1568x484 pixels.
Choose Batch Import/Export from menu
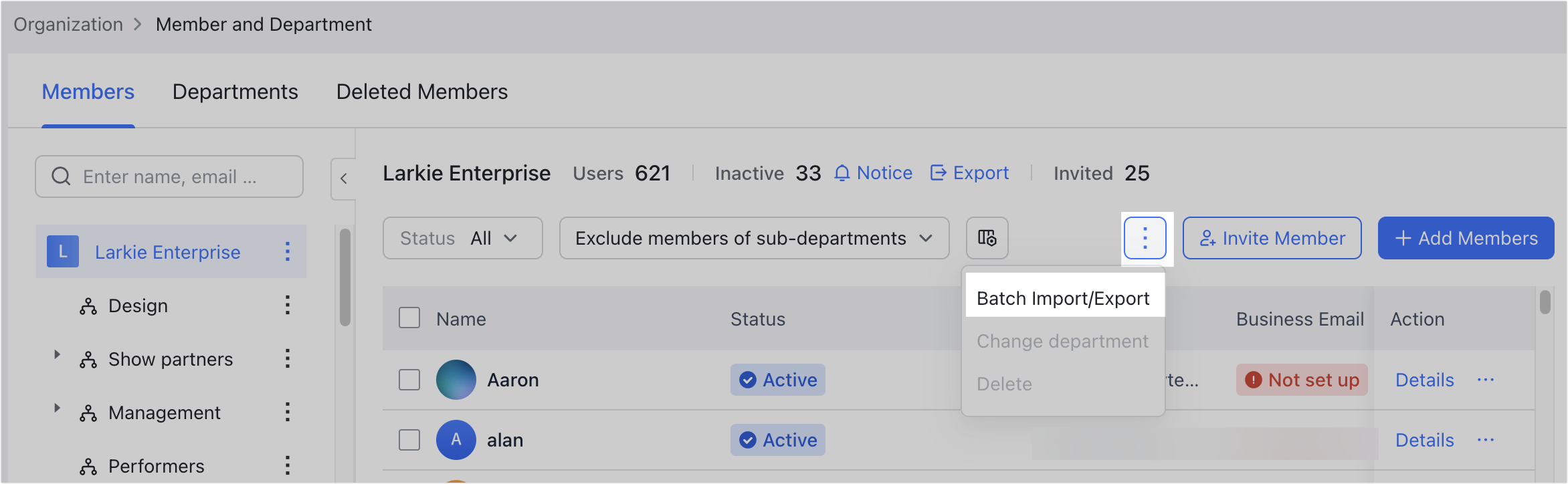point(1063,298)
